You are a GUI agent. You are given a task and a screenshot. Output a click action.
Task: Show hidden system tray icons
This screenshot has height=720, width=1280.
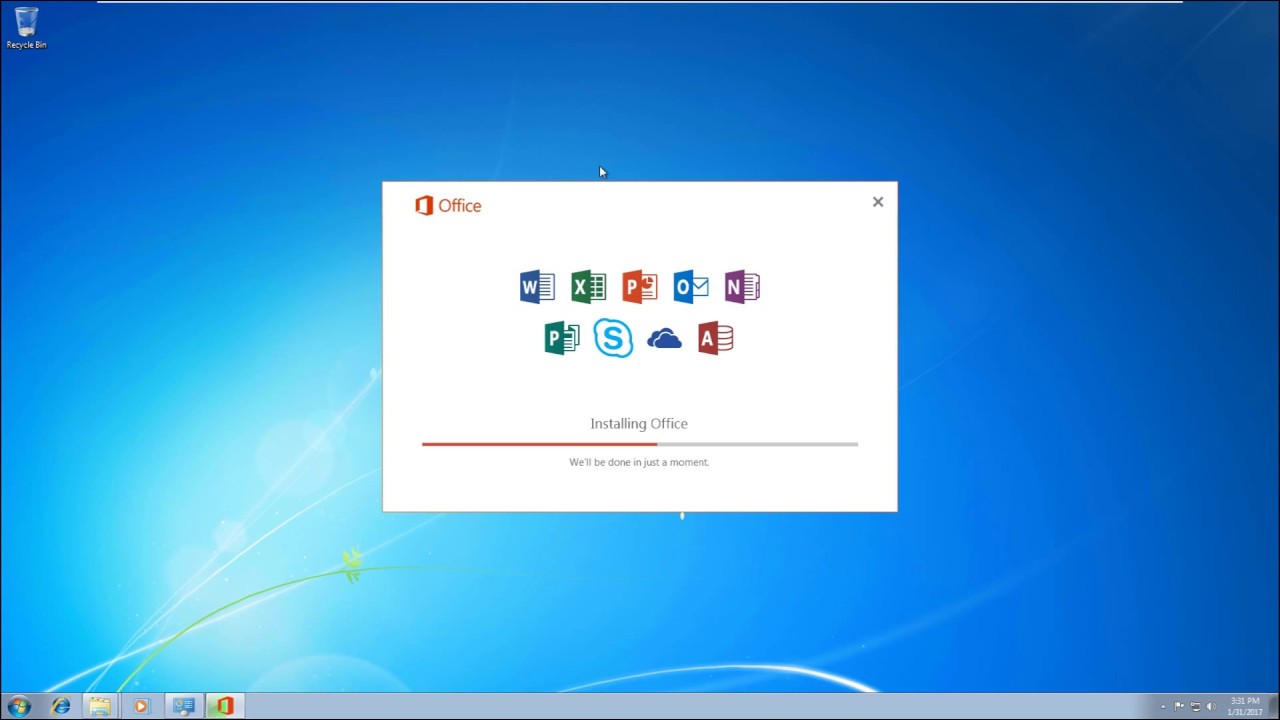(1163, 707)
